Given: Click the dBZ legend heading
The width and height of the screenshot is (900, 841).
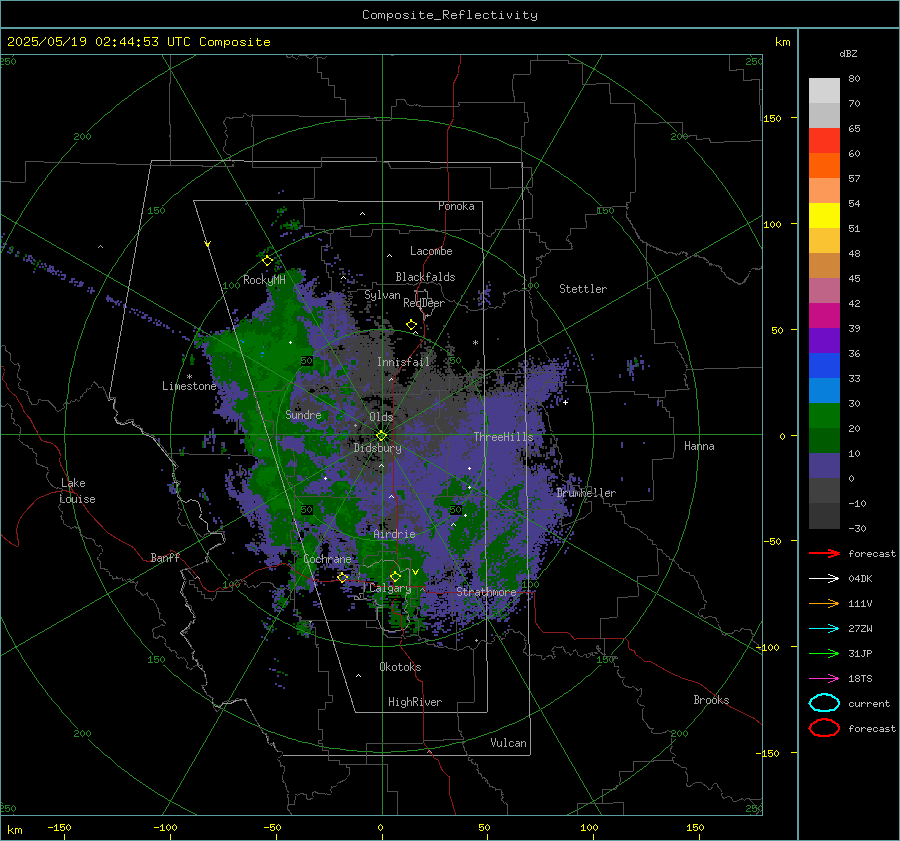Looking at the screenshot, I should pyautogui.click(x=848, y=53).
